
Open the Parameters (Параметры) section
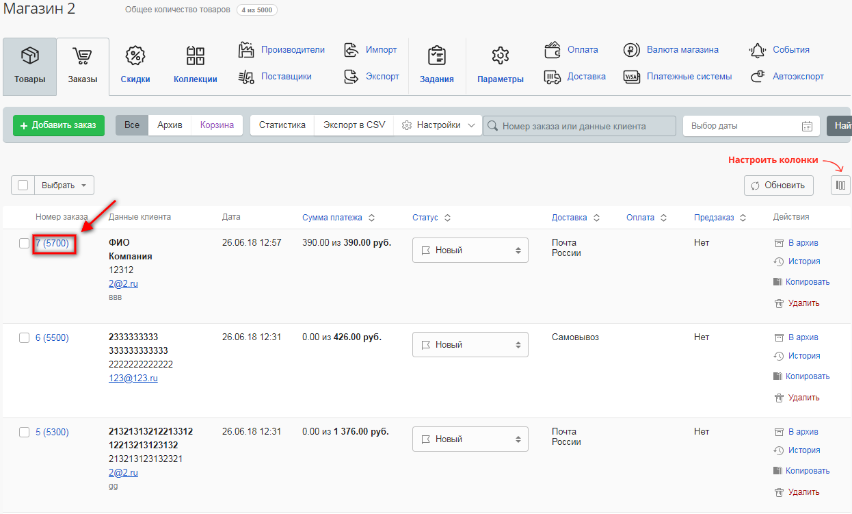point(500,64)
